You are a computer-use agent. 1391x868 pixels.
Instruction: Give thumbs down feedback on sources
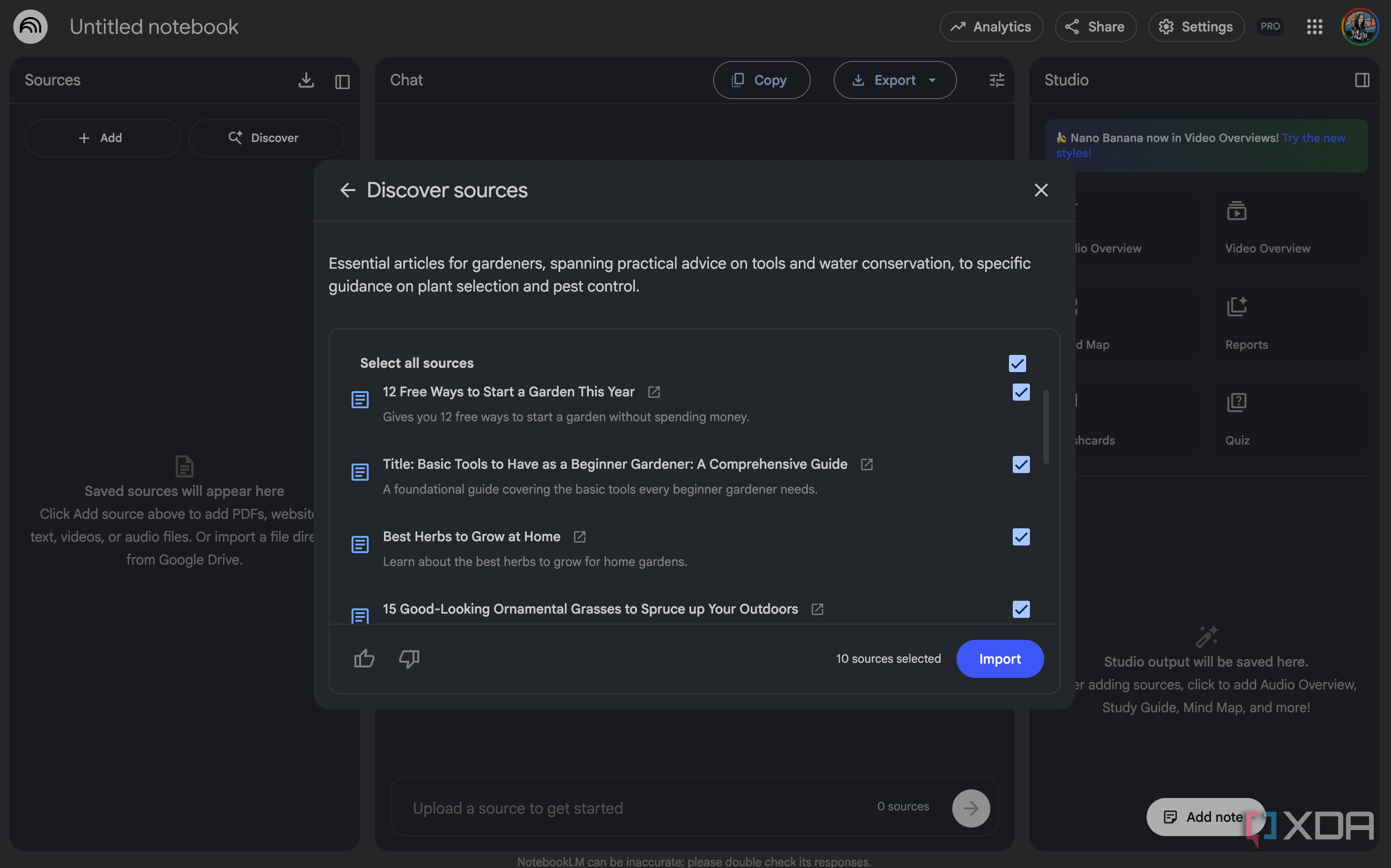tap(409, 658)
